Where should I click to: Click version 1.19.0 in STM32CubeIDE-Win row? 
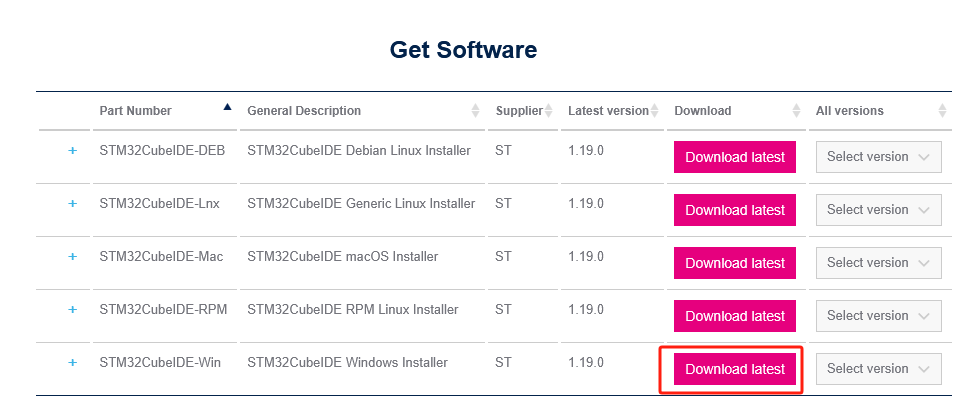(x=586, y=363)
